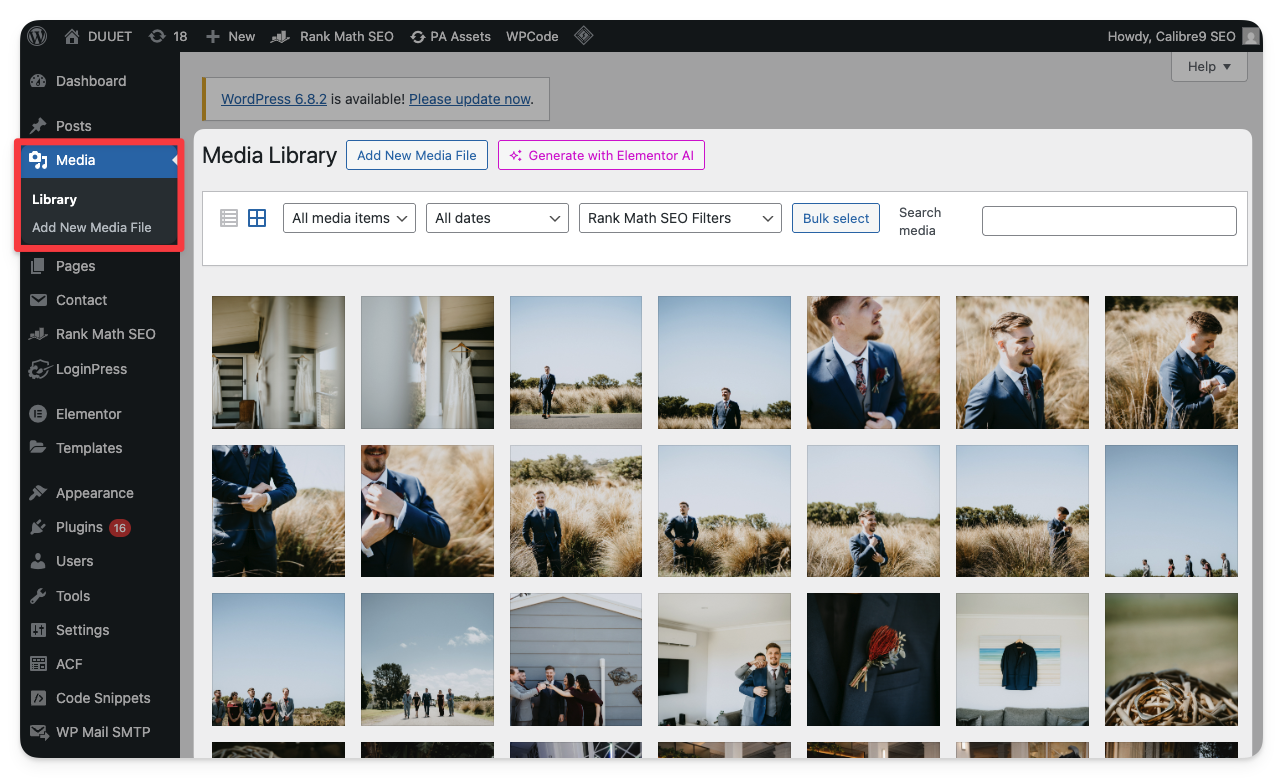
Task: Click the Settings sidebar icon
Action: tap(39, 630)
